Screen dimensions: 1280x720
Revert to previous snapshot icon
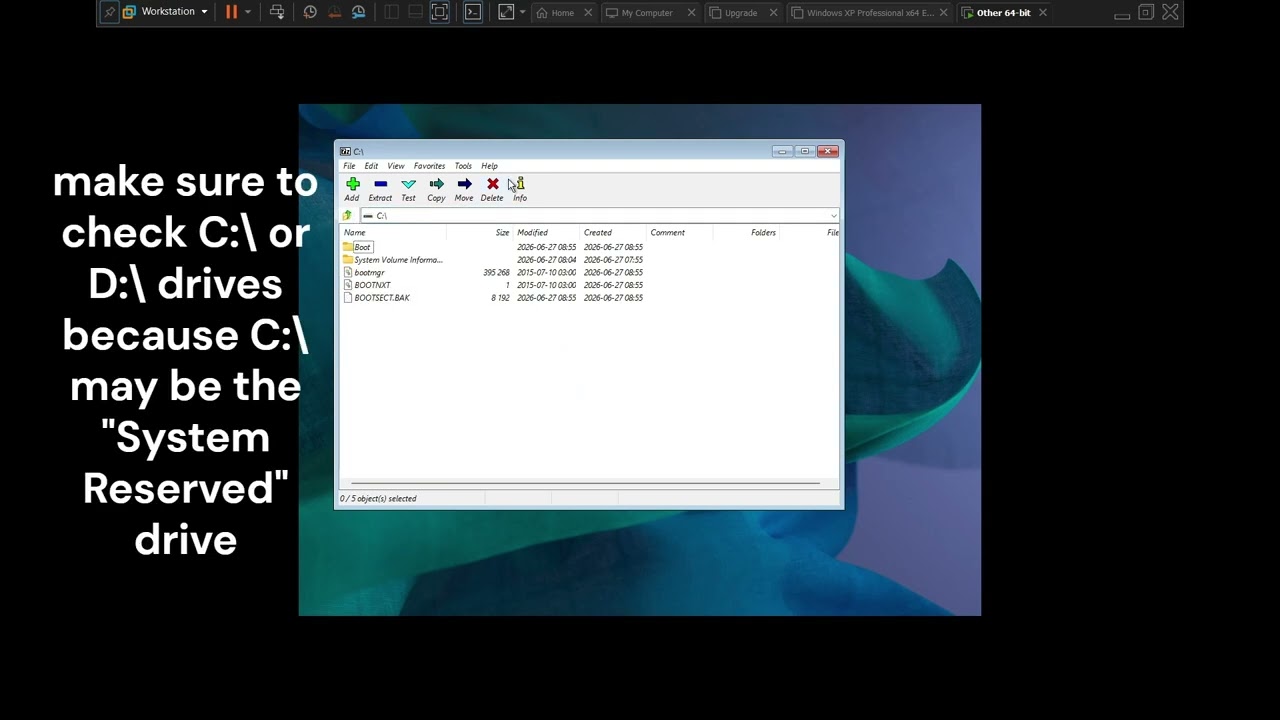[334, 12]
